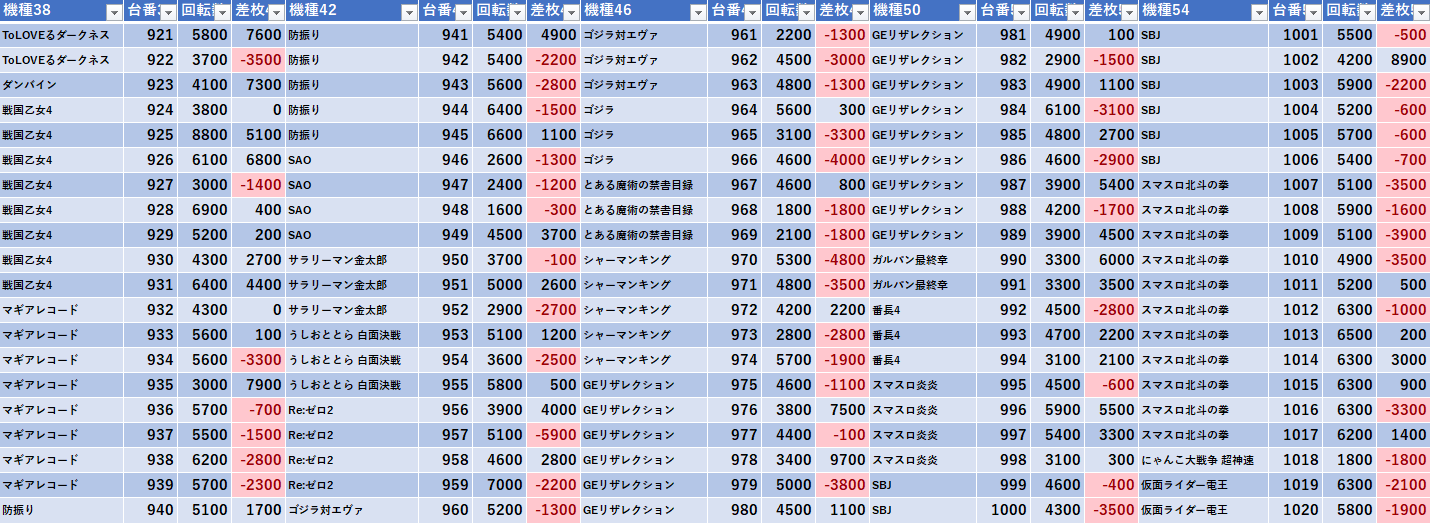Select the ゴジラ対エヴァ cell in row 962

click(644, 60)
